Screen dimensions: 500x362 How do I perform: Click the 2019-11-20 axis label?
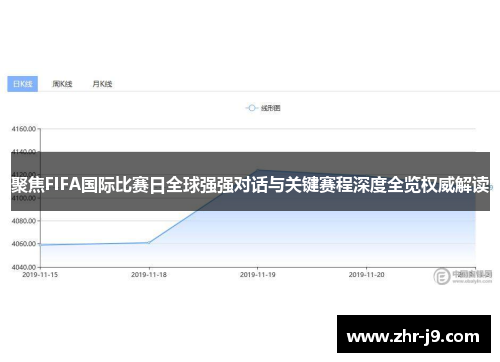pos(366,275)
